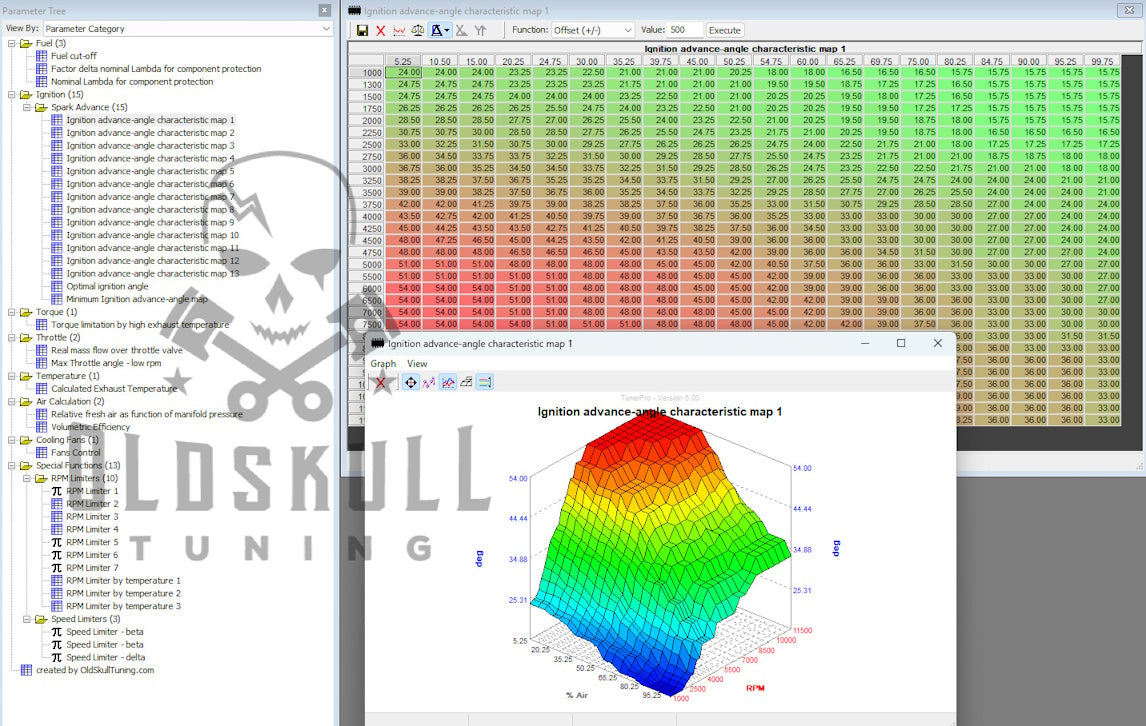1146x726 pixels.
Task: Click the red X cancel icon in the map toolbar
Action: 380,31
